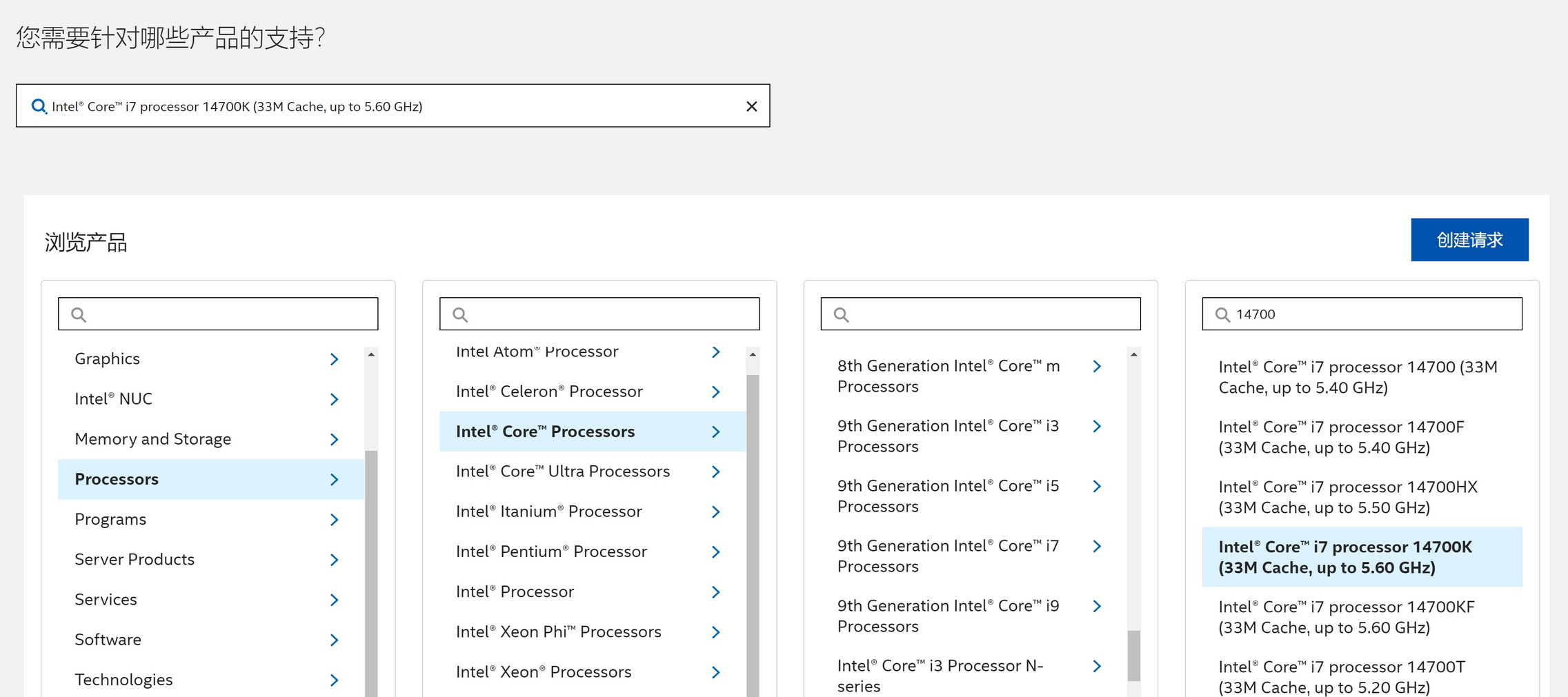Image resolution: width=1568 pixels, height=697 pixels.
Task: Click chevron beside Intel Xeon Phi Processors
Action: [716, 632]
